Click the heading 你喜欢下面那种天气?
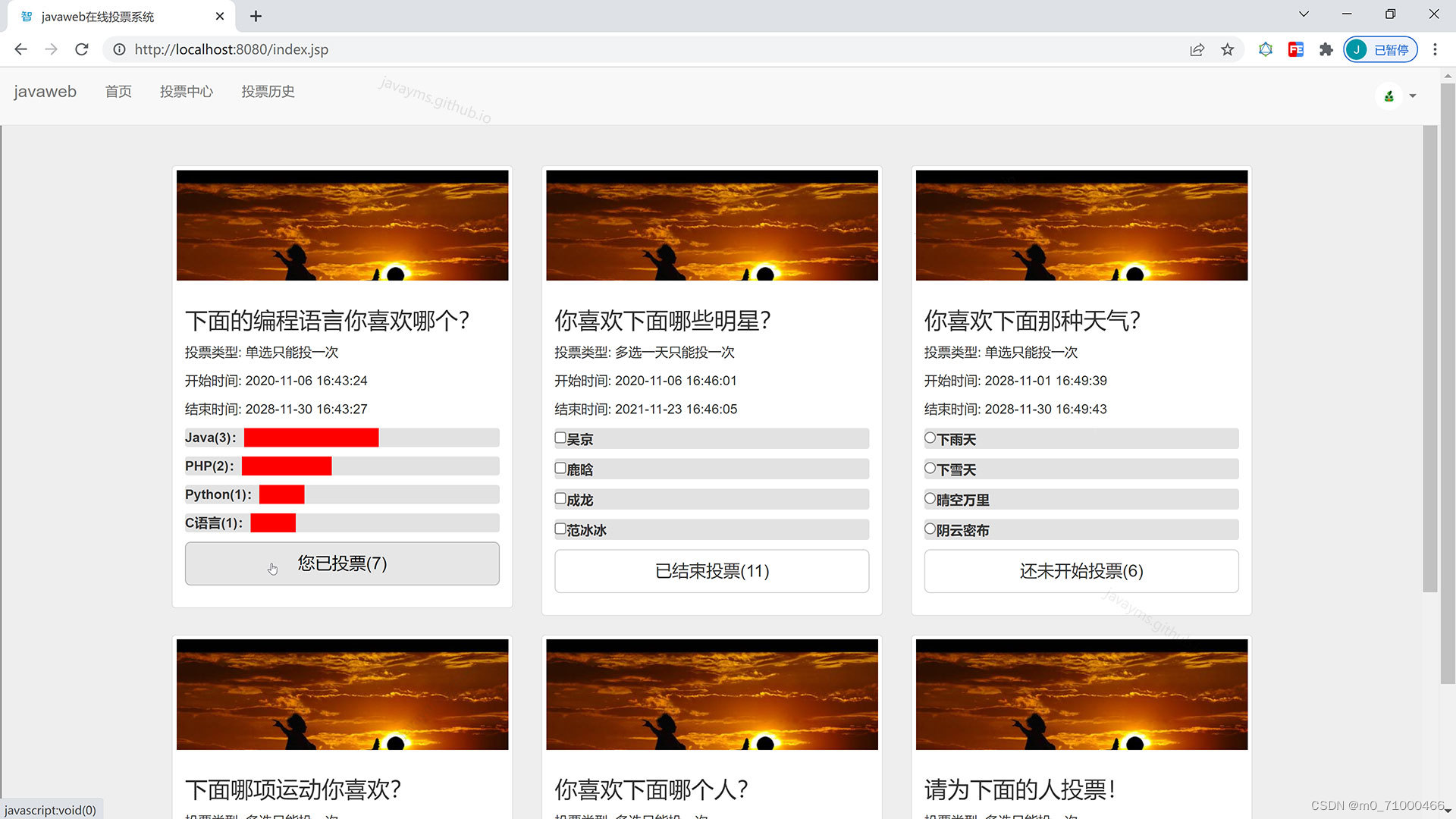 tap(1032, 321)
